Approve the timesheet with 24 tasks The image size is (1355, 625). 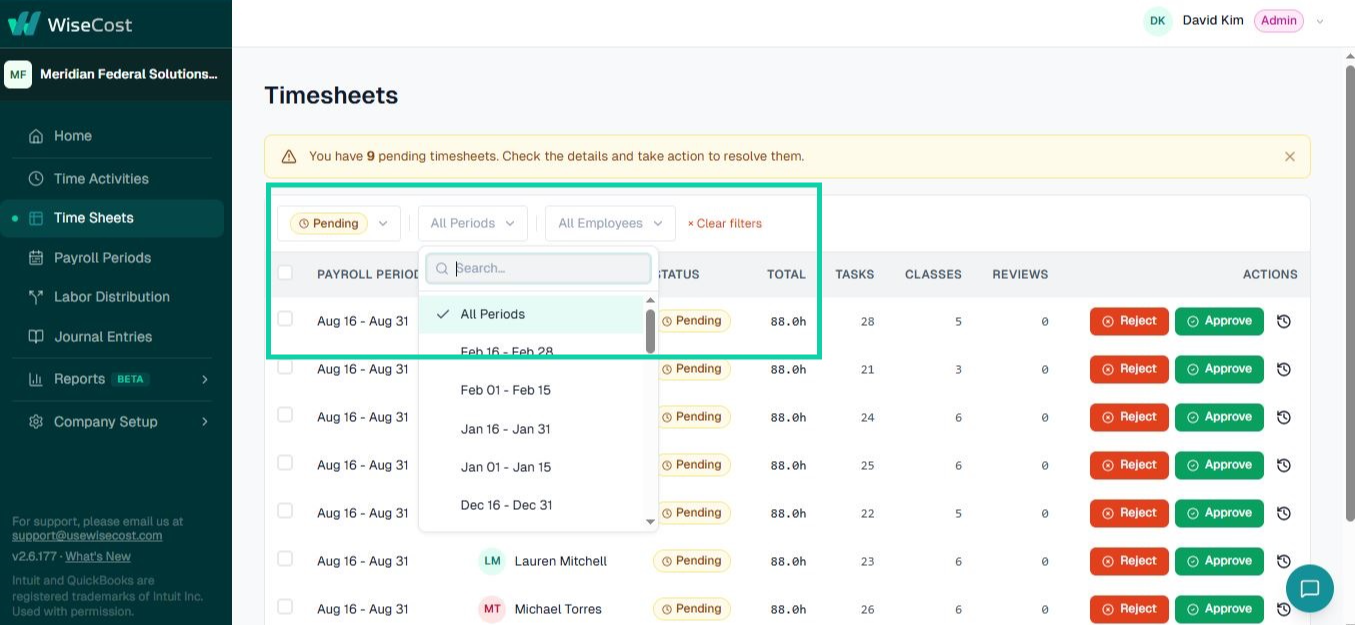[1219, 417]
